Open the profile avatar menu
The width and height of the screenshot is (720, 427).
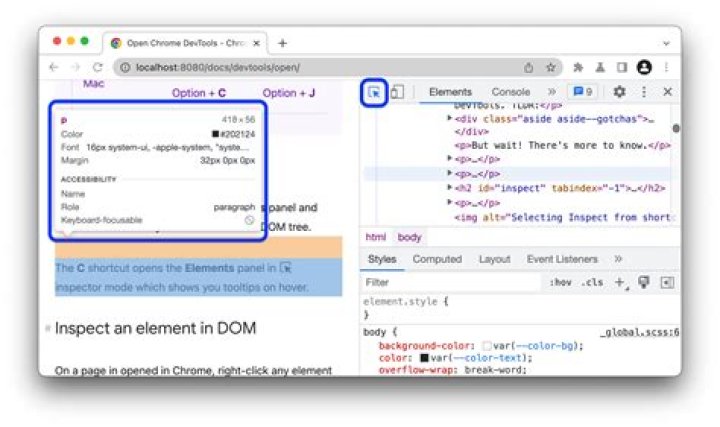pyautogui.click(x=644, y=67)
